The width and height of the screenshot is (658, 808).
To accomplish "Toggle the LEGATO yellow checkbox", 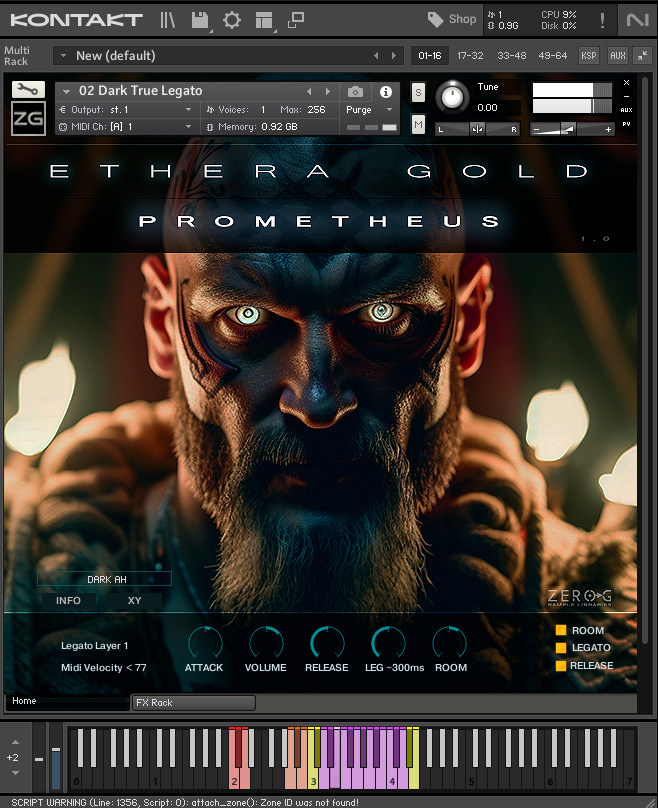I will pyautogui.click(x=561, y=648).
